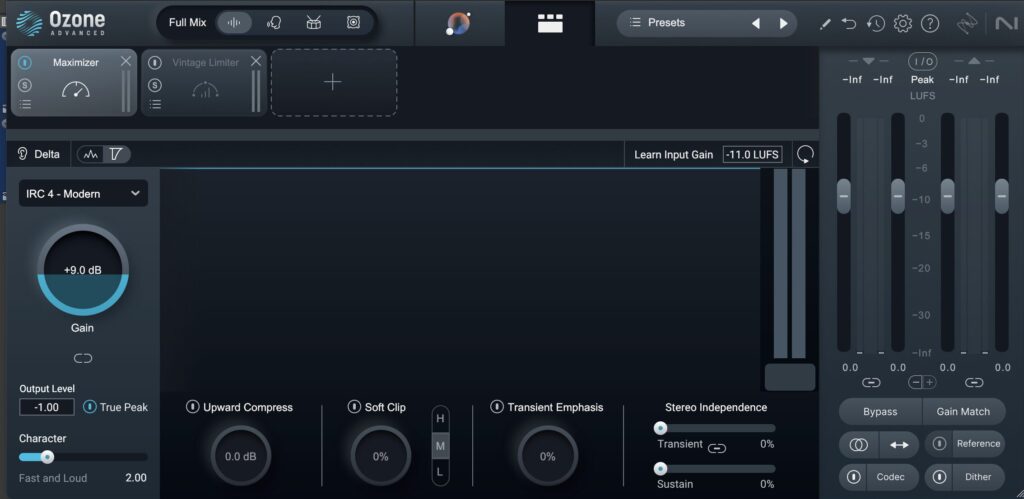Click the gain link channels icon
This screenshot has height=499, width=1024.
pos(83,357)
